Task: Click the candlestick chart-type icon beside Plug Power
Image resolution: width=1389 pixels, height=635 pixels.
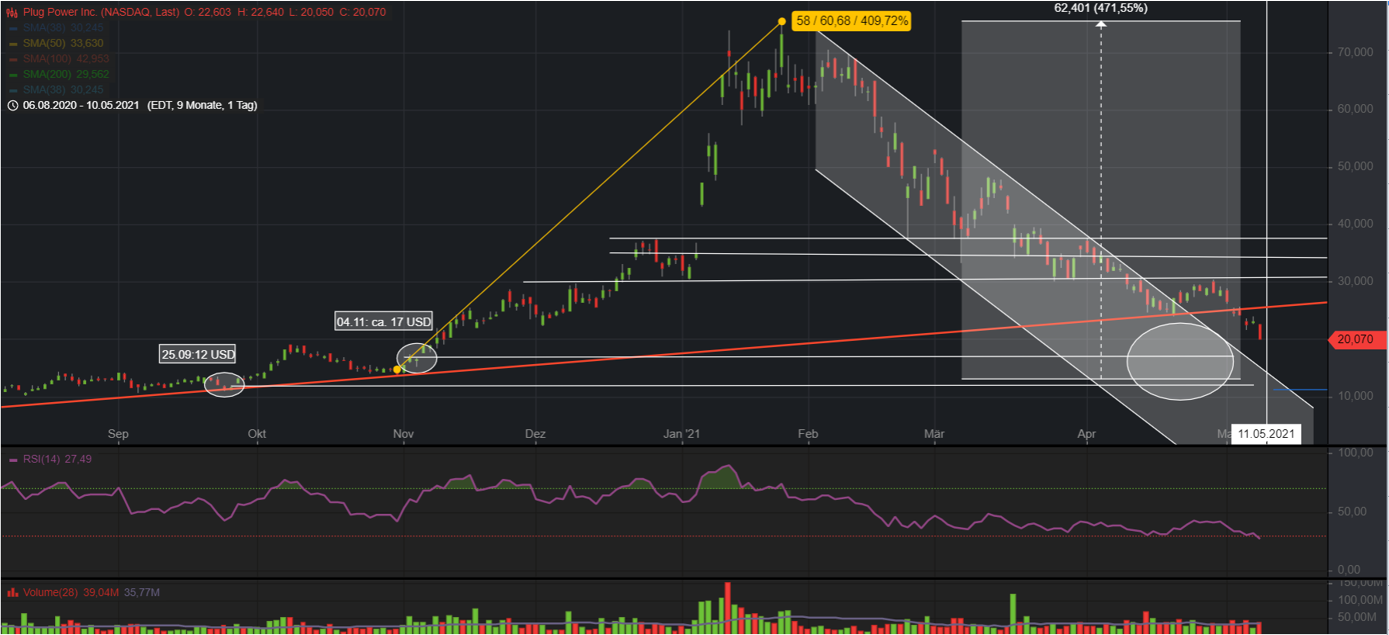Action: [12, 12]
